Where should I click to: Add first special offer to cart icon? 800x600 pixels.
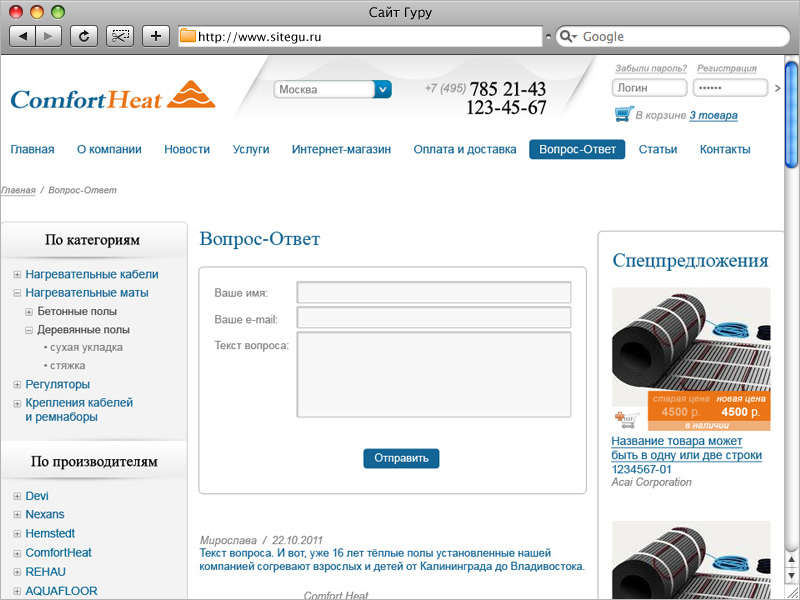[627, 419]
